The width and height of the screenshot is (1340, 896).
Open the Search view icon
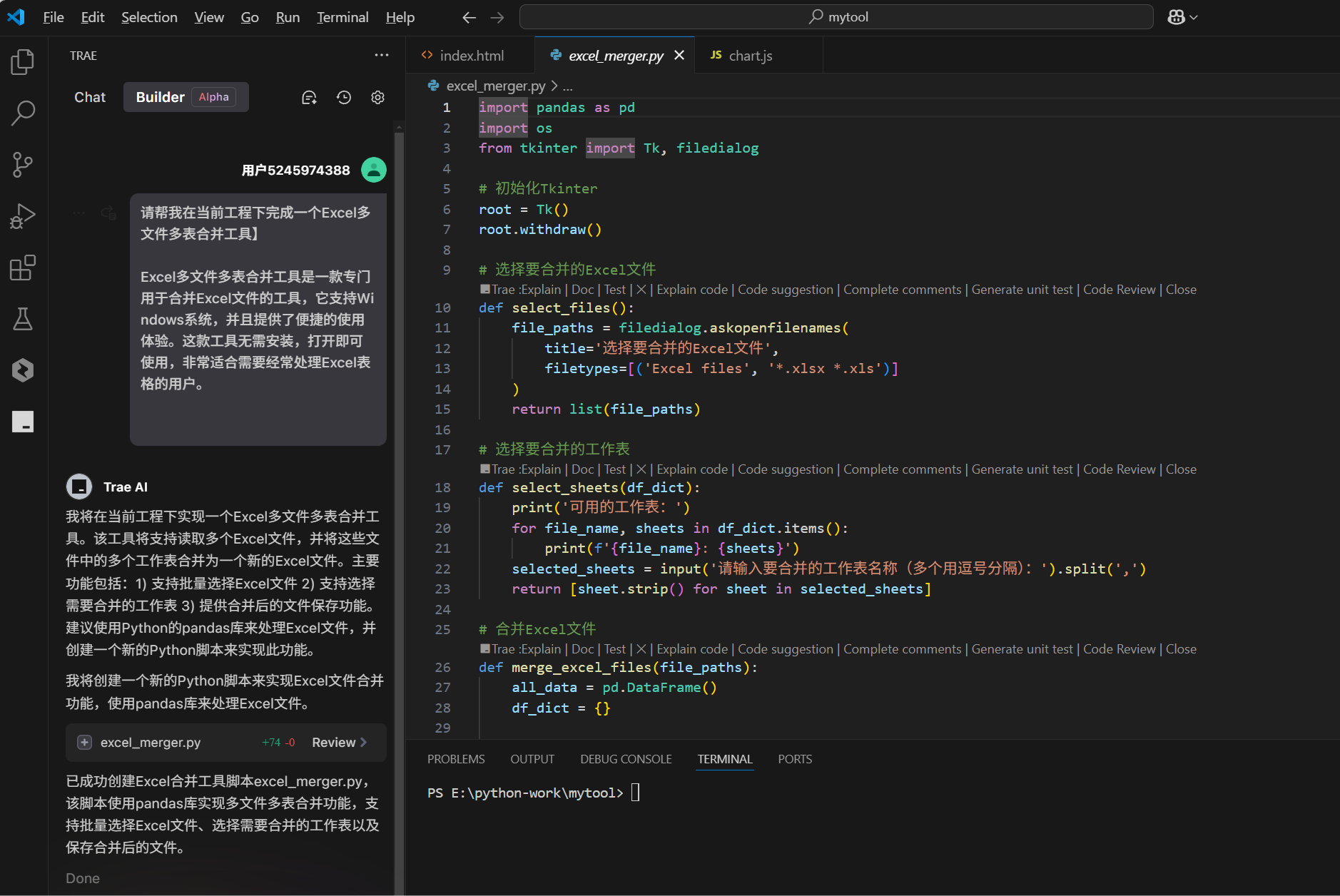23,113
